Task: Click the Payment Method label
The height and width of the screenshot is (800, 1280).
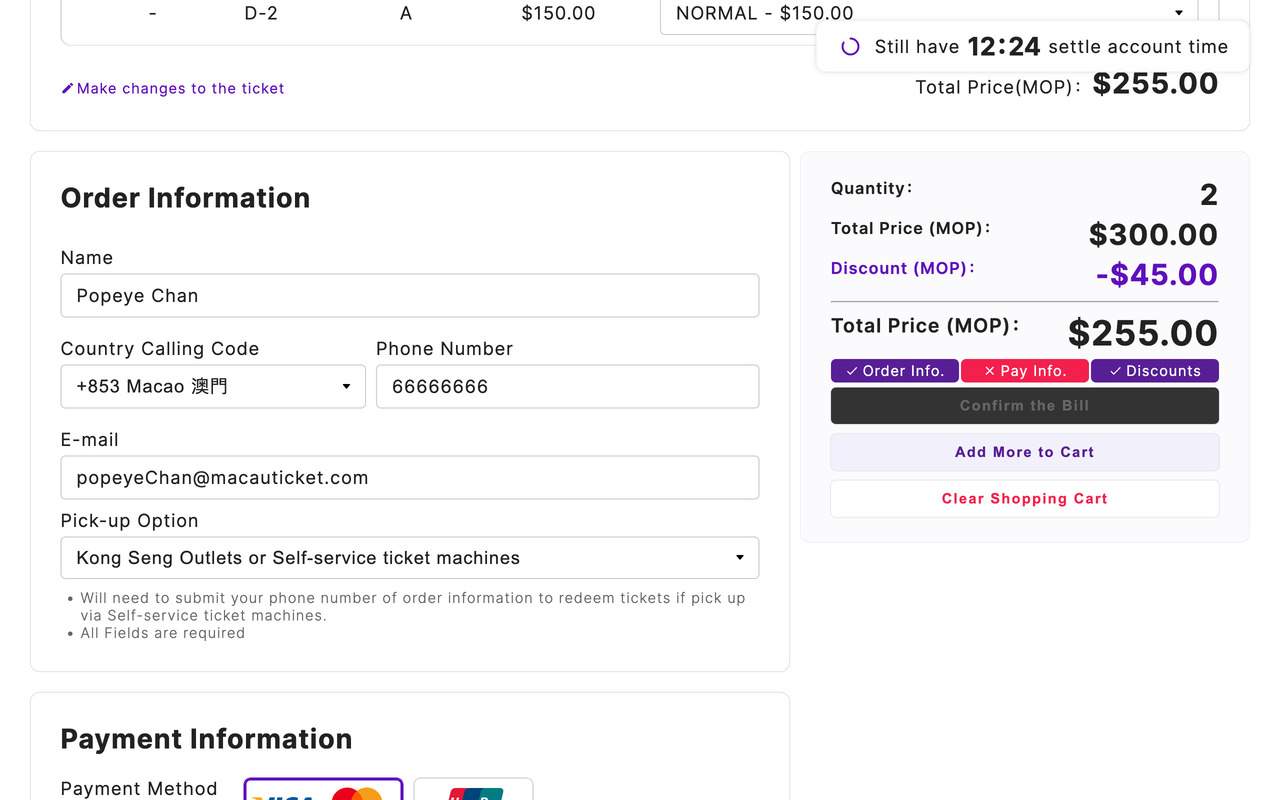Action: point(139,789)
